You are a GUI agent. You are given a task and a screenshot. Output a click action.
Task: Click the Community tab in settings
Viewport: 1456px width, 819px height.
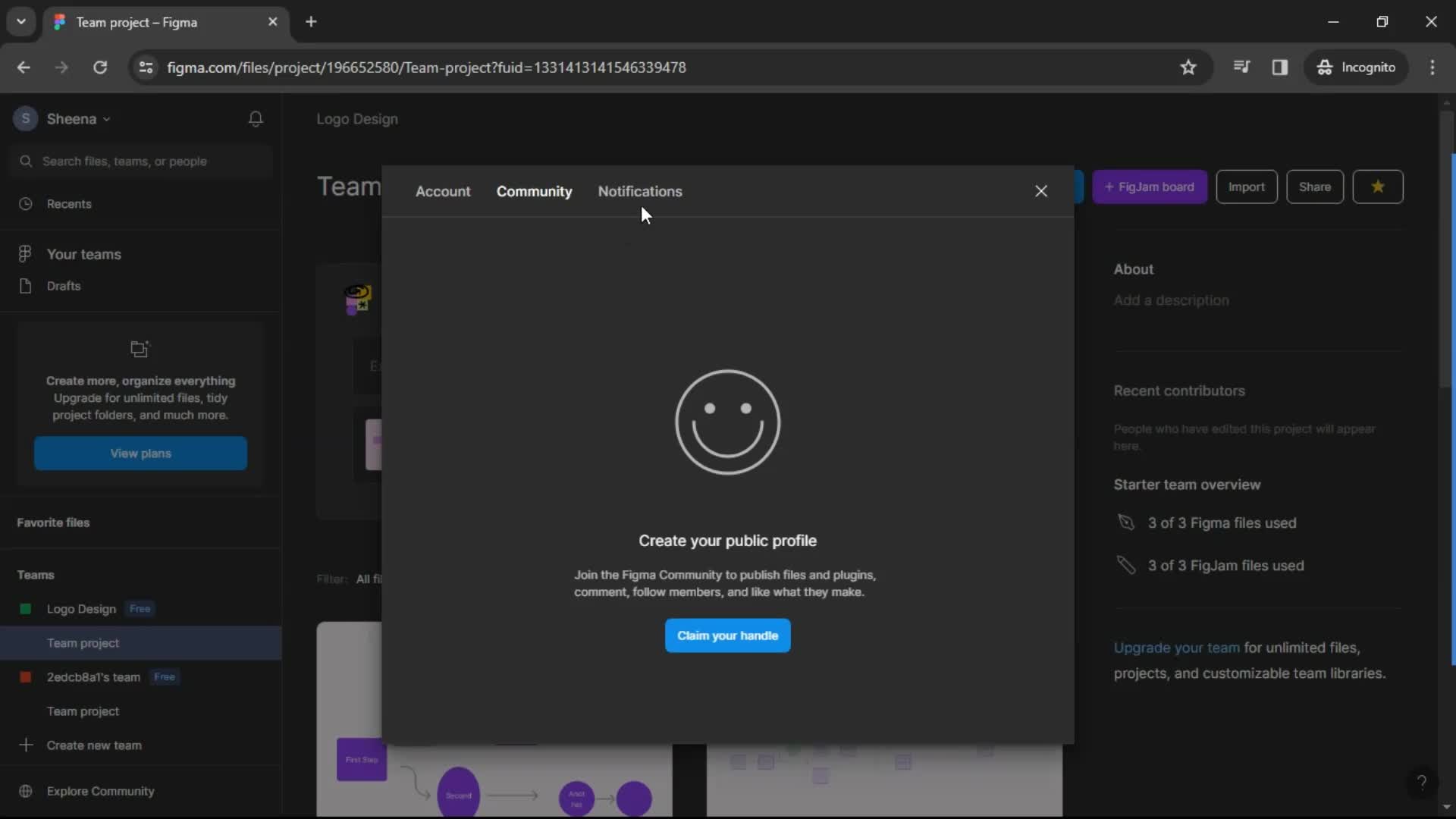pos(534,191)
